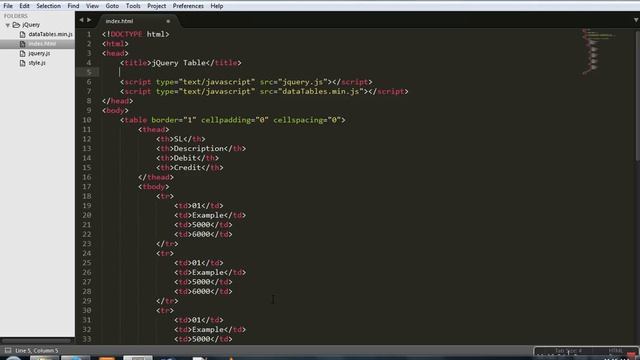Open the Tools menu
The width and height of the screenshot is (640, 360).
pyautogui.click(x=133, y=6)
